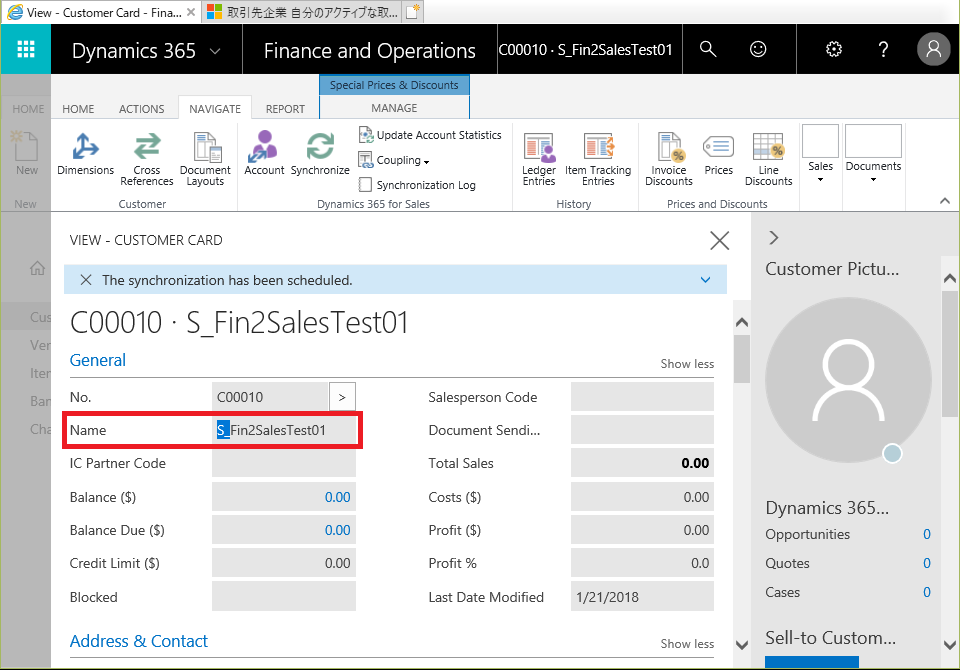Open the Documents ribbon dropdown
Viewport: 960px width, 670px height.
coord(873,154)
